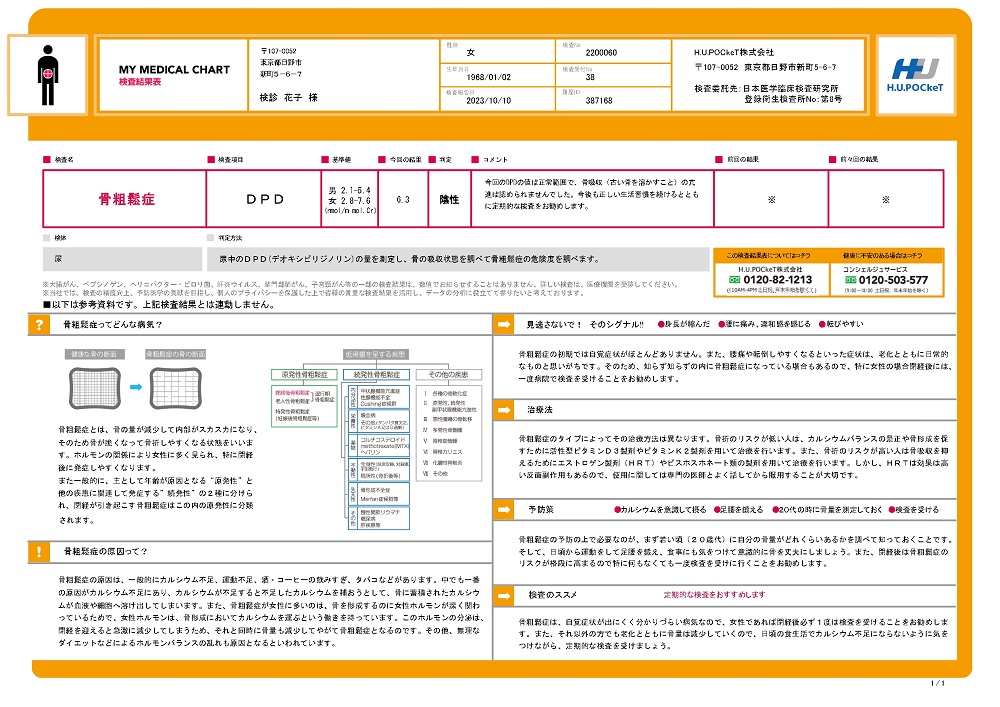Click the 骨粗鬆症ってどんな病気？ heading
The image size is (1000, 707).
[112, 324]
